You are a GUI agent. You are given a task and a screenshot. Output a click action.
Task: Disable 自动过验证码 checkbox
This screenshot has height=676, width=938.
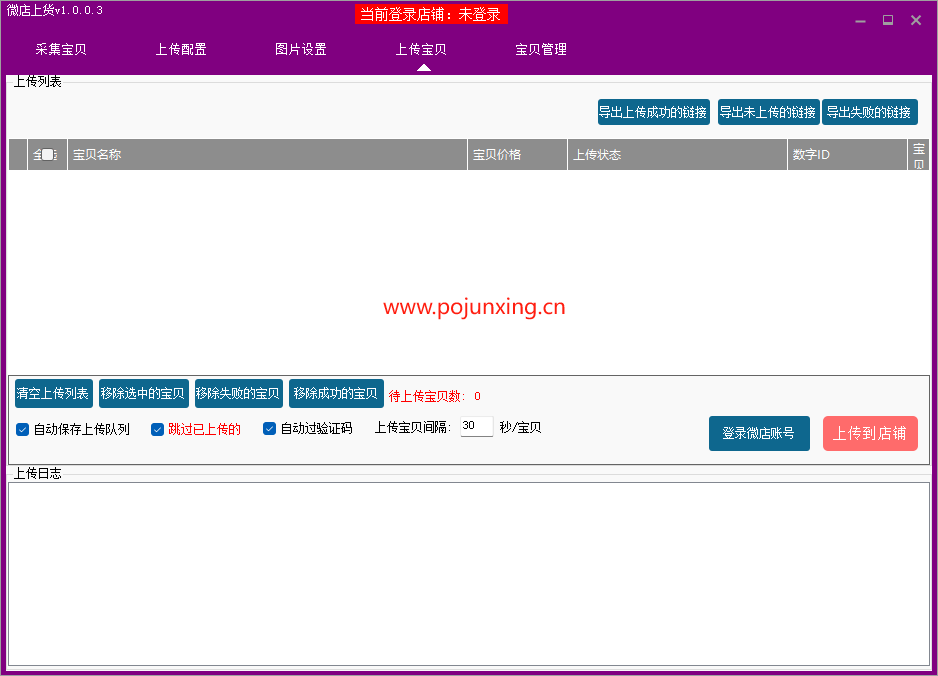coord(269,429)
